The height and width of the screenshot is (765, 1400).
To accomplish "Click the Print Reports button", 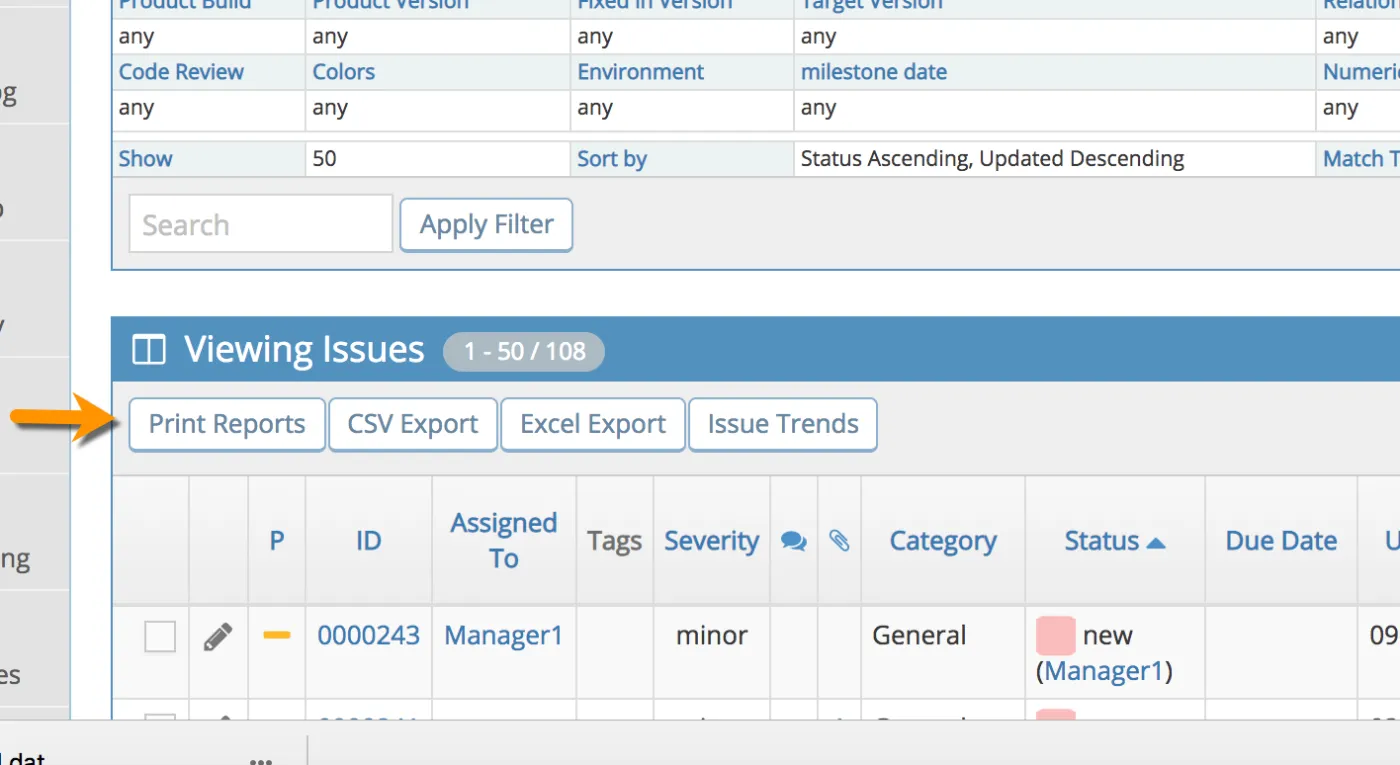I will (227, 424).
